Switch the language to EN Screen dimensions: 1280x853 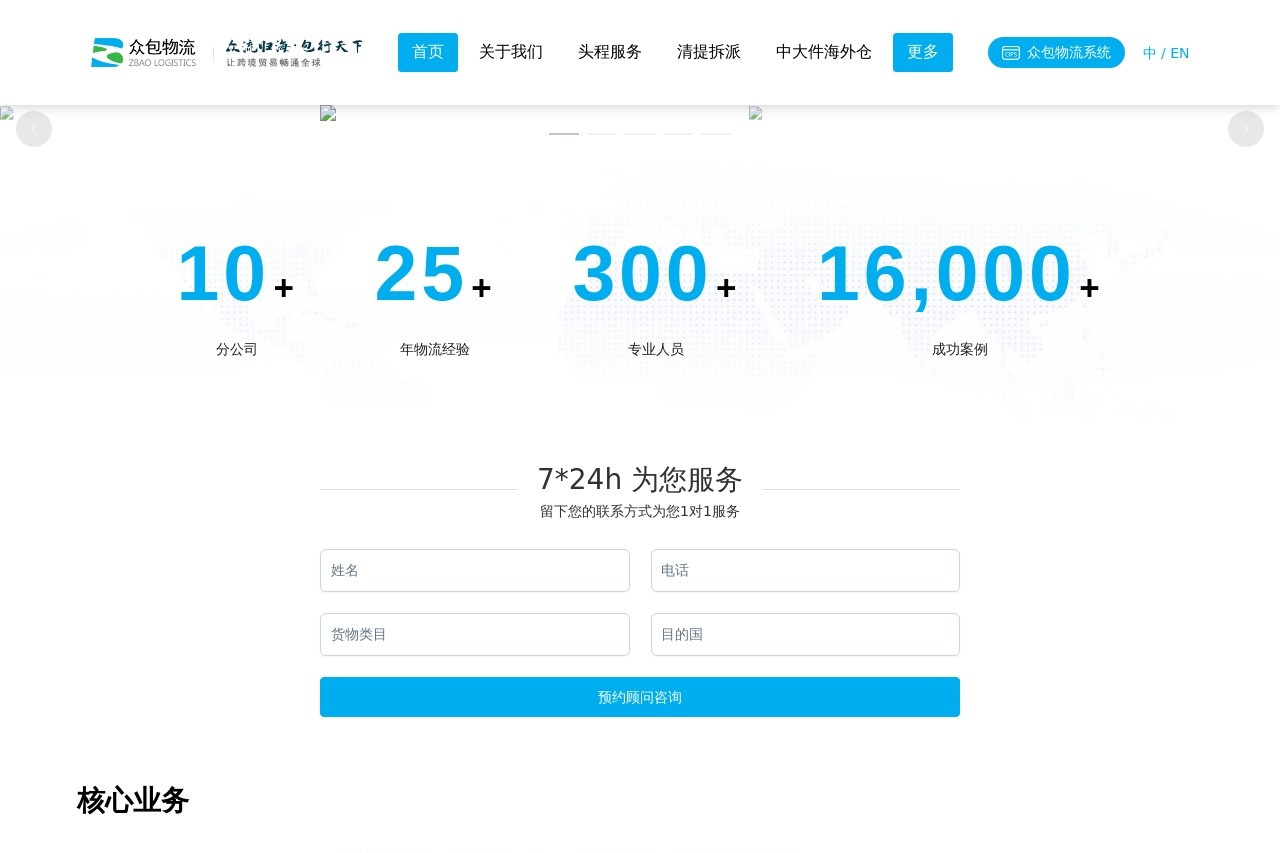pos(1180,53)
